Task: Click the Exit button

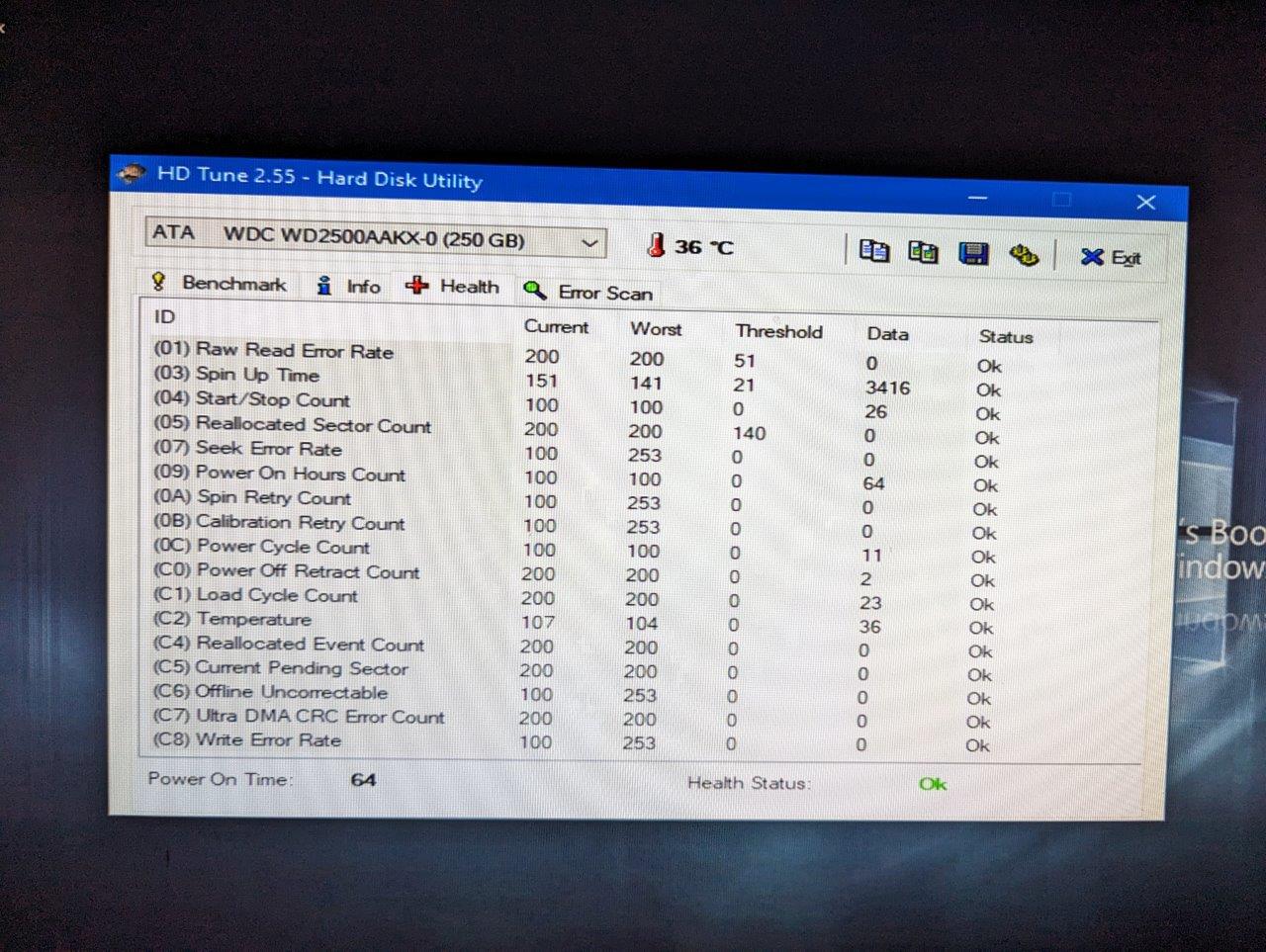Action: point(1111,257)
